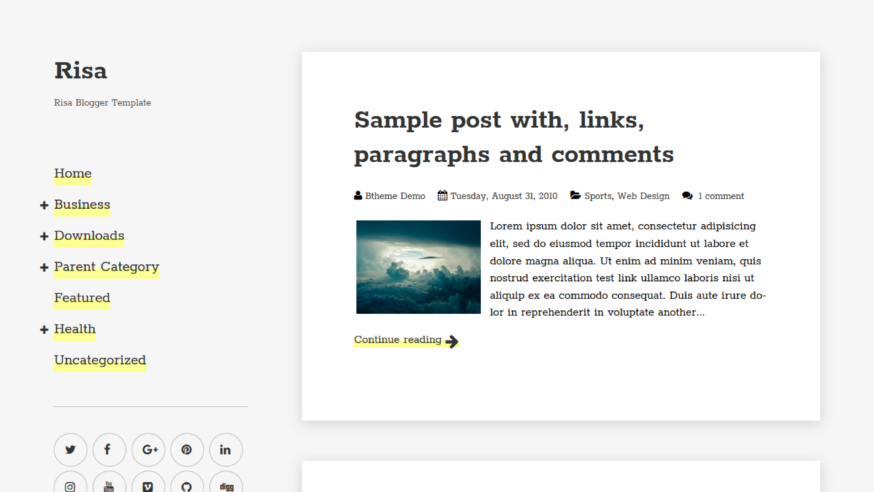This screenshot has width=874, height=492.
Task: Open the Sports category link
Action: (598, 196)
